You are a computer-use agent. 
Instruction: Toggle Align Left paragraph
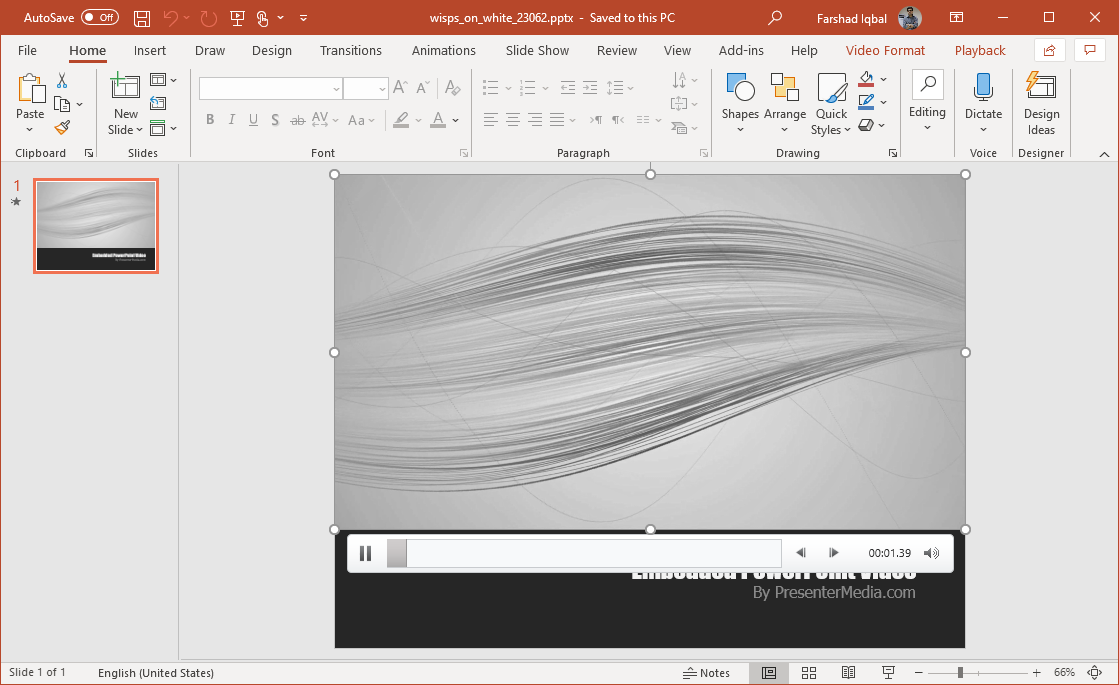point(490,120)
